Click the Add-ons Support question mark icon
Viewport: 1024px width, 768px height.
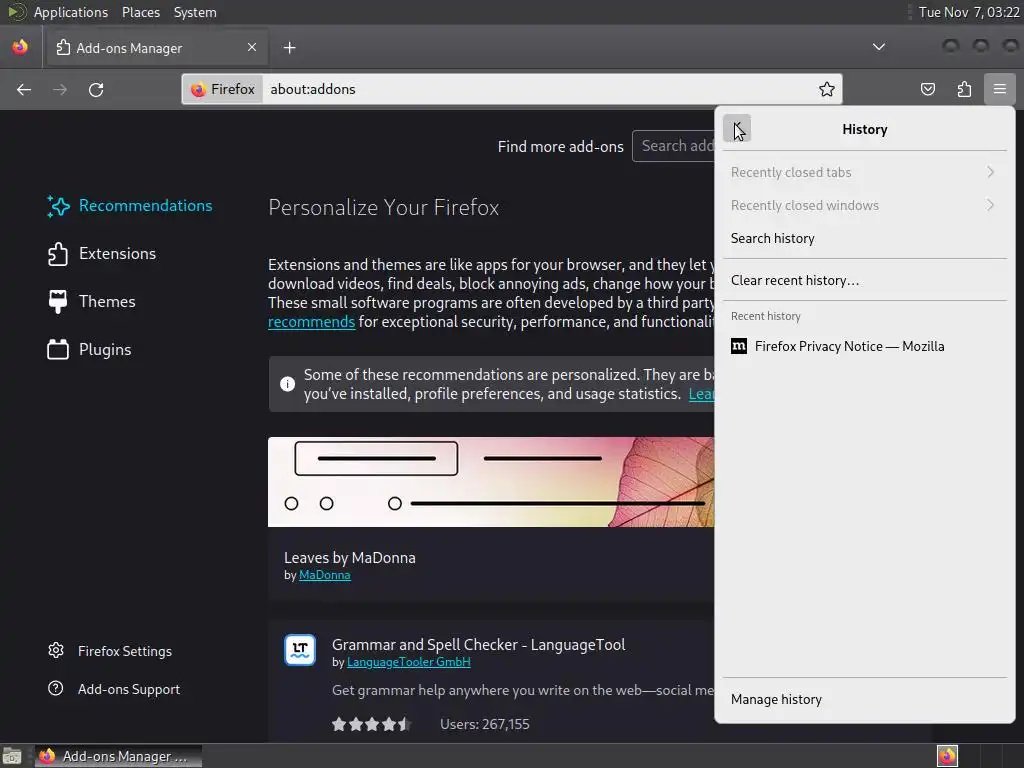pyautogui.click(x=56, y=688)
